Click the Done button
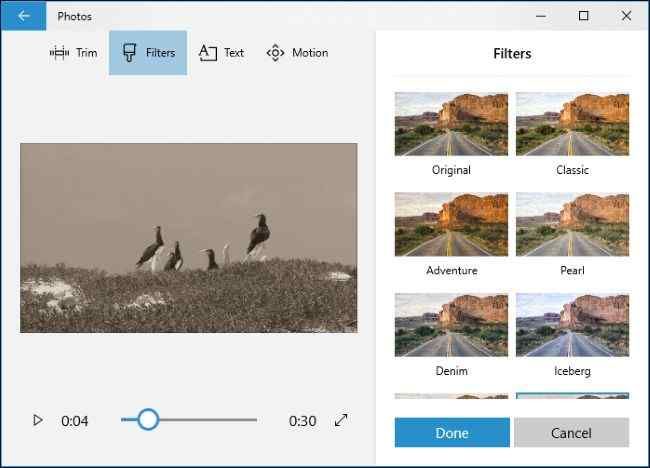Image resolution: width=650 pixels, height=468 pixels. 452,432
